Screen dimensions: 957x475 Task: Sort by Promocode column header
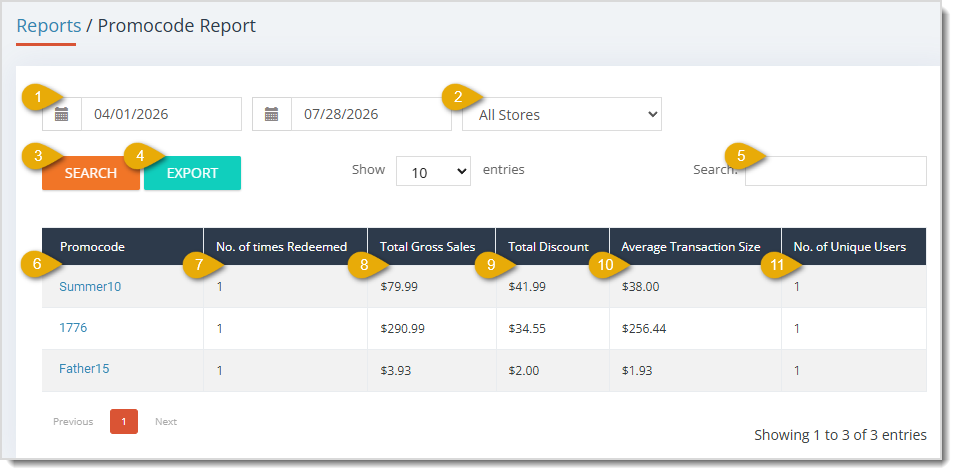(123, 247)
